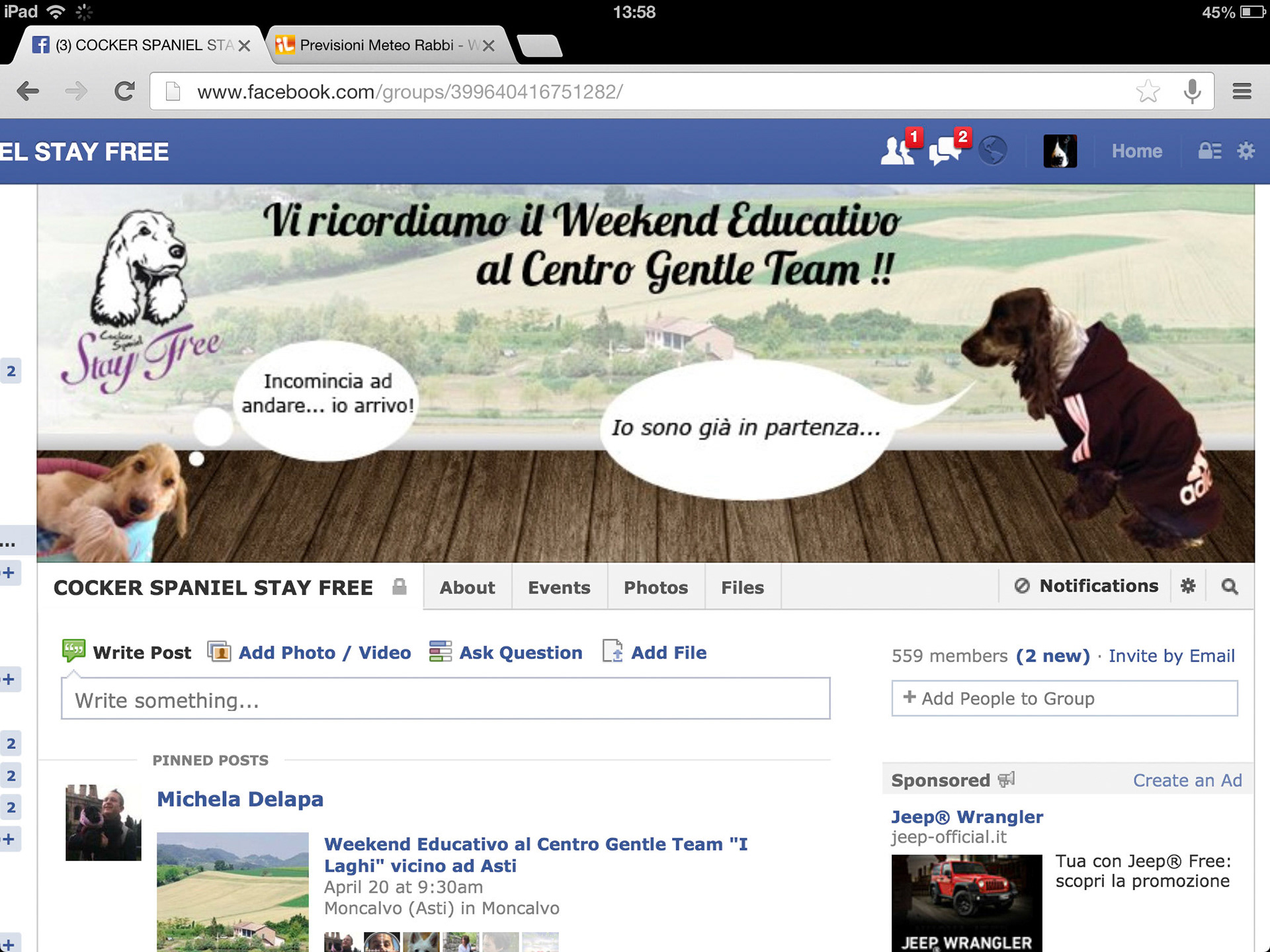Toggle group Notifications button
This screenshot has height=952, width=1270.
click(x=1087, y=586)
